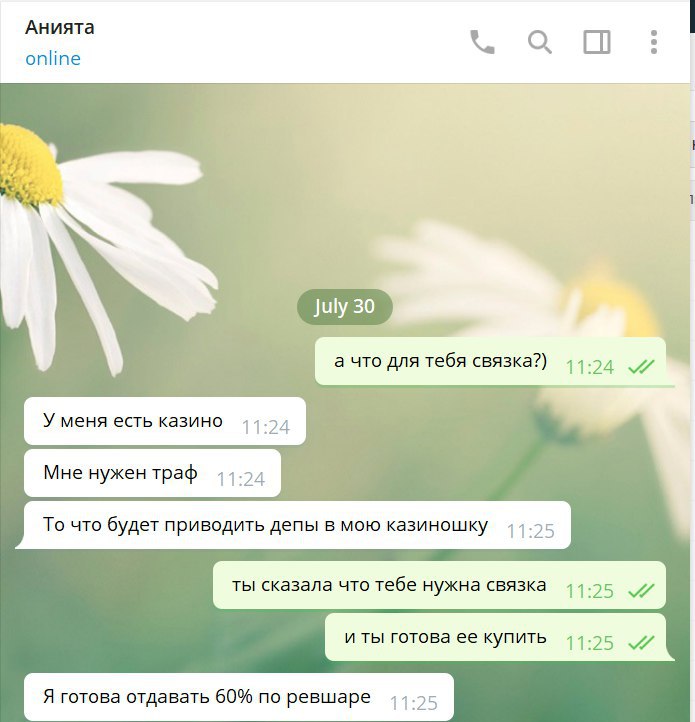Click the 11:24 timestamp on 'Мне нужен траф'
The width and height of the screenshot is (695, 722).
click(241, 479)
